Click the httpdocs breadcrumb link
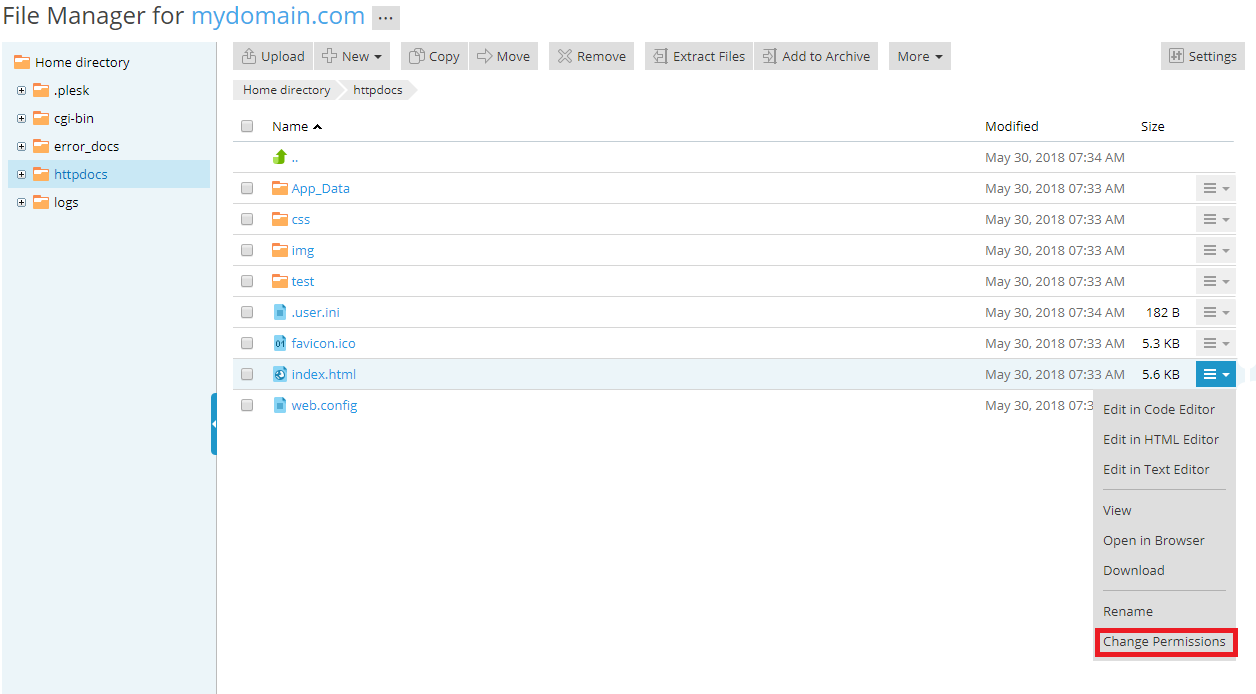1256x694 pixels. pos(377,90)
